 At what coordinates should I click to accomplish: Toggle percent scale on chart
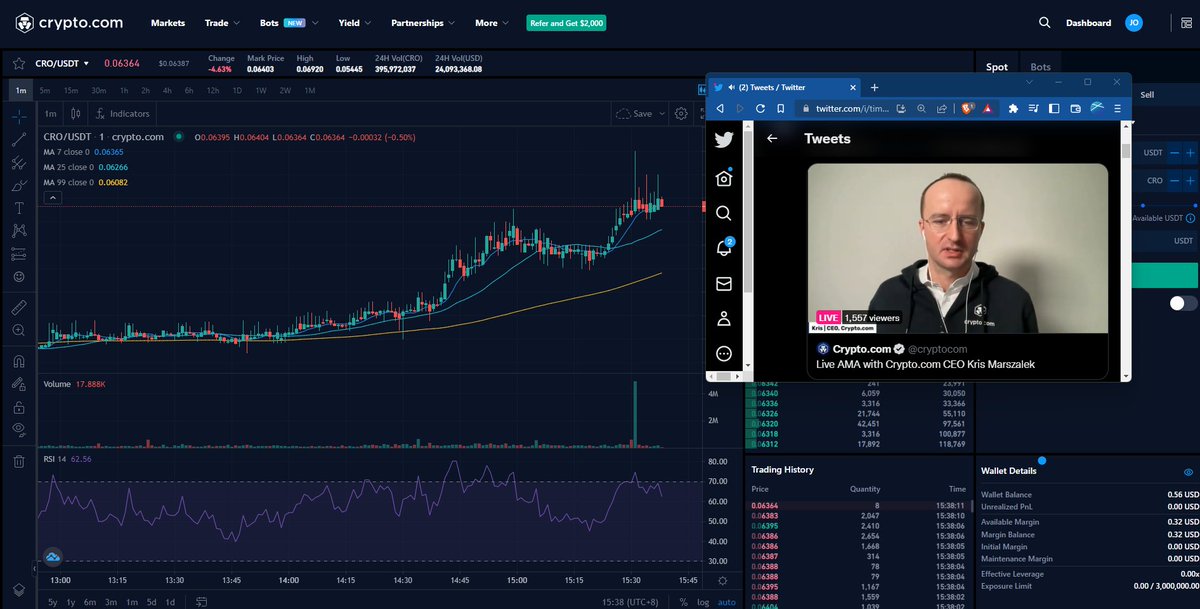(x=684, y=602)
